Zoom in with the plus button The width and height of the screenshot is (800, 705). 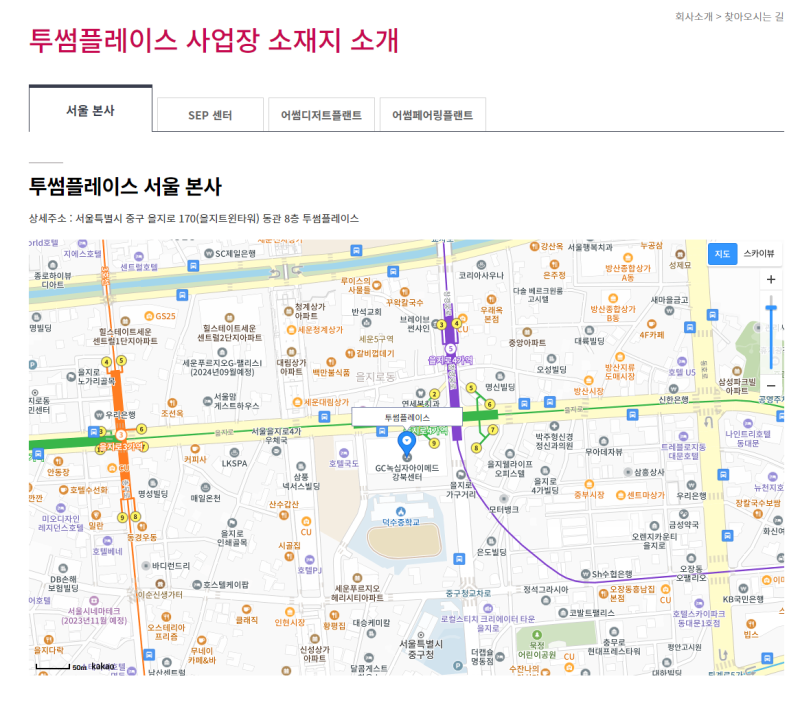pyautogui.click(x=770, y=280)
